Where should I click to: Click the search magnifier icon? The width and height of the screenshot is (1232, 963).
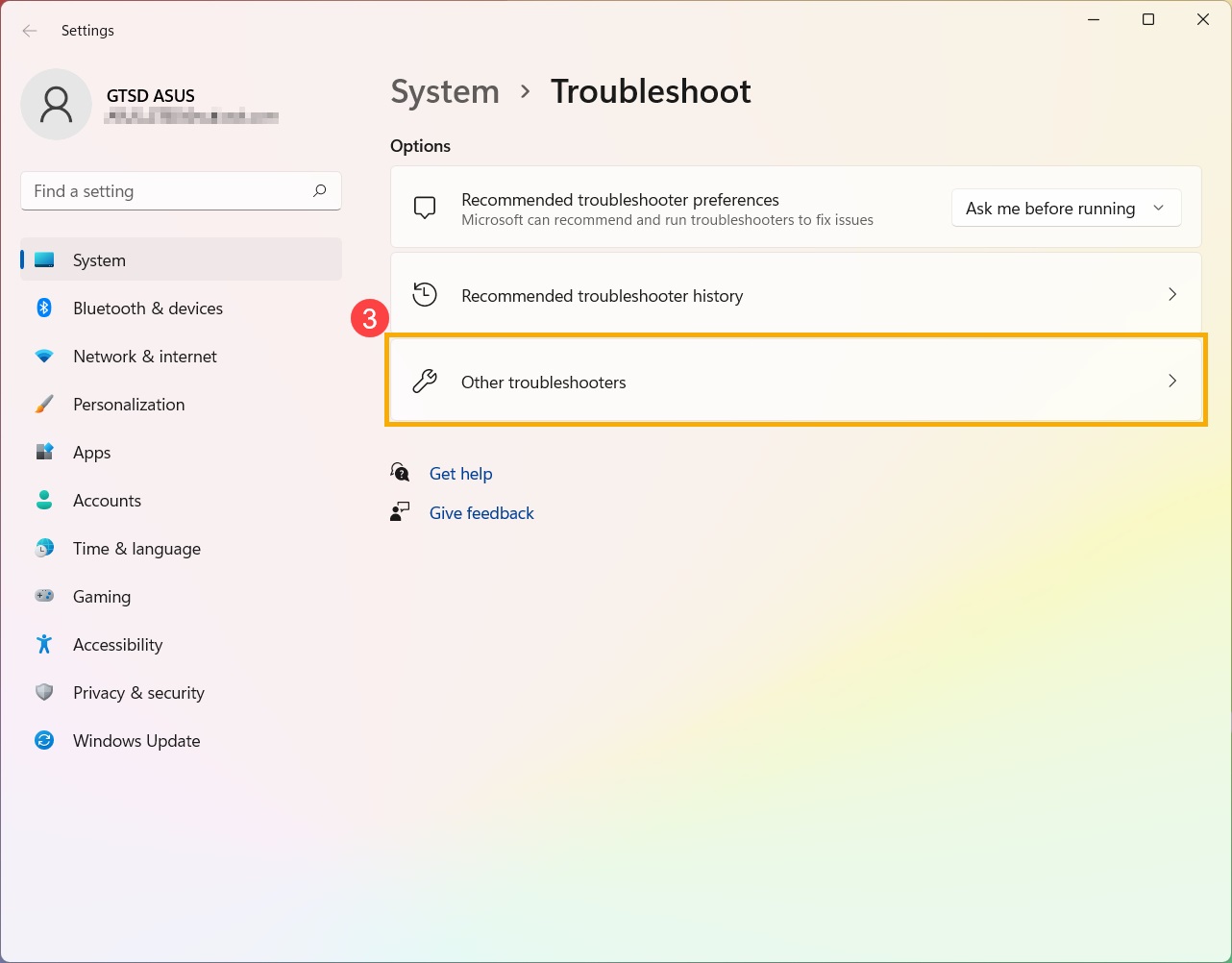point(320,190)
